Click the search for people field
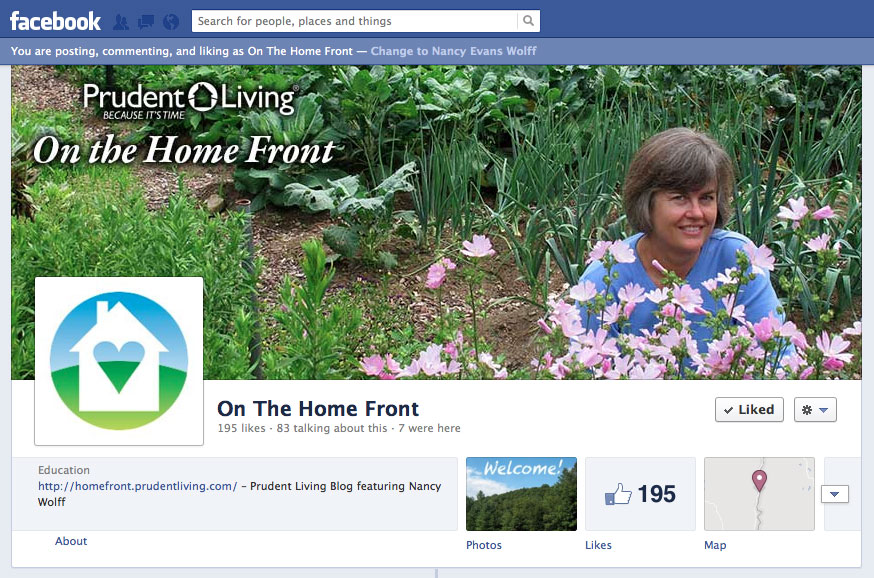This screenshot has height=578, width=874. tap(355, 21)
